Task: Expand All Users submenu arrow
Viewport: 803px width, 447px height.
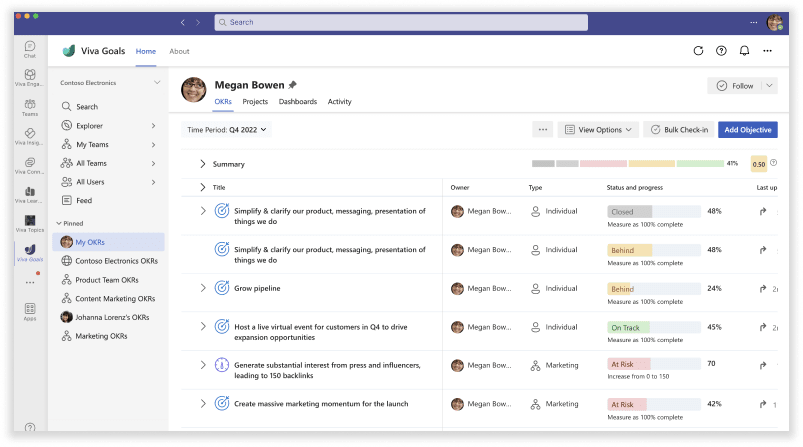Action: (x=153, y=182)
